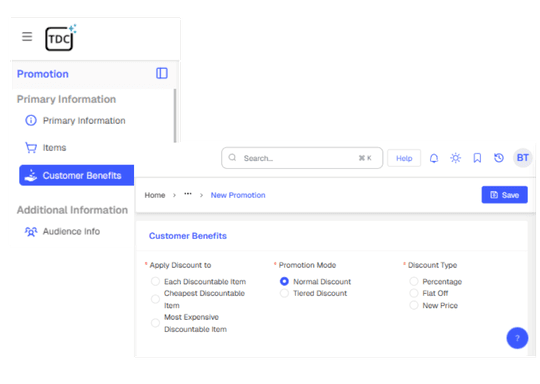This screenshot has width=540, height=384.
Task: Open history clock icon
Action: pos(499,158)
